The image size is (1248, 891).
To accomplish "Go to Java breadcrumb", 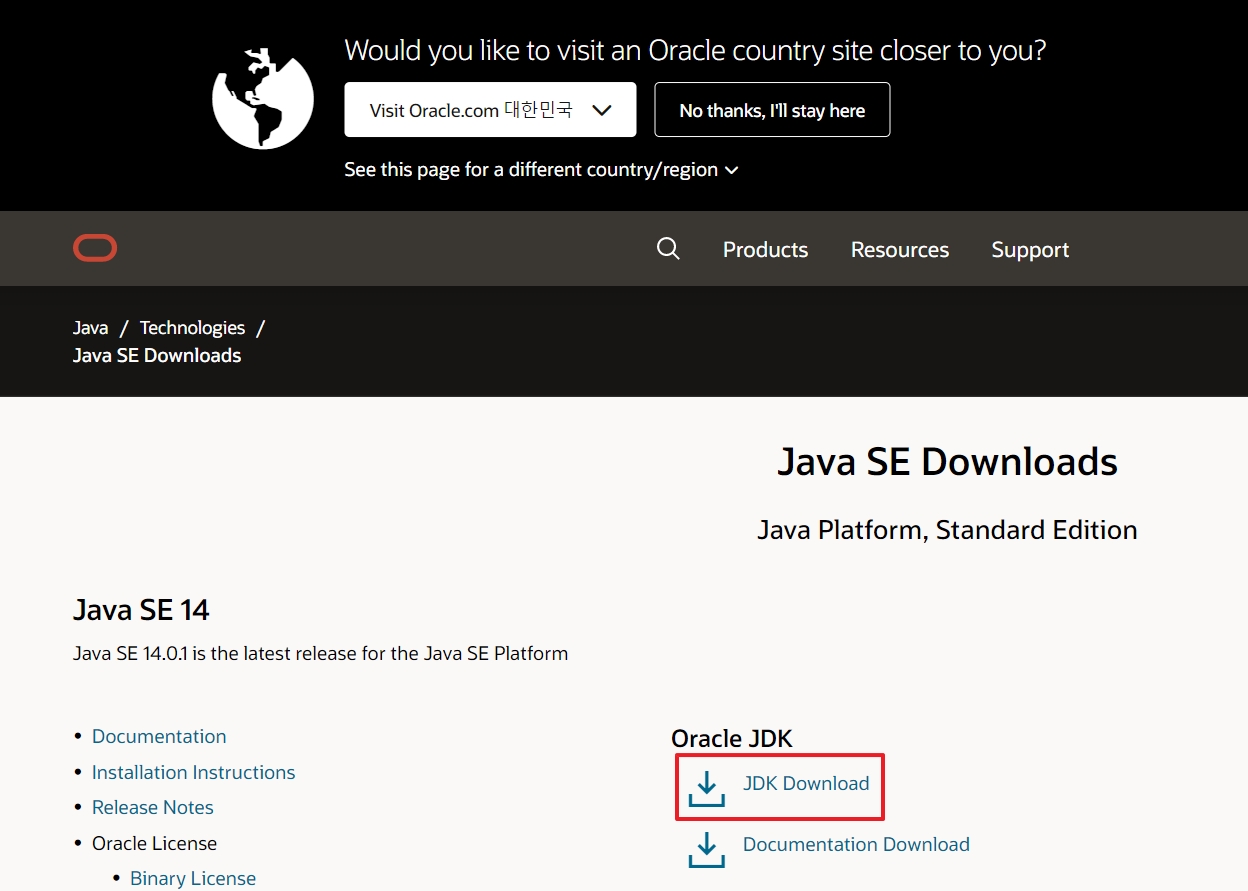I will [x=91, y=328].
